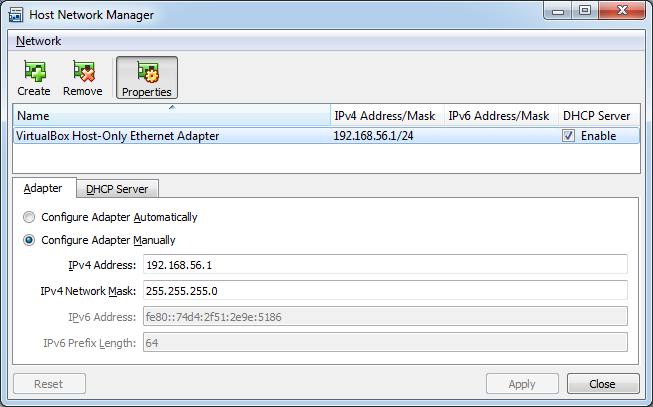Switch to the Adapter tab
The image size is (653, 407).
(43, 188)
